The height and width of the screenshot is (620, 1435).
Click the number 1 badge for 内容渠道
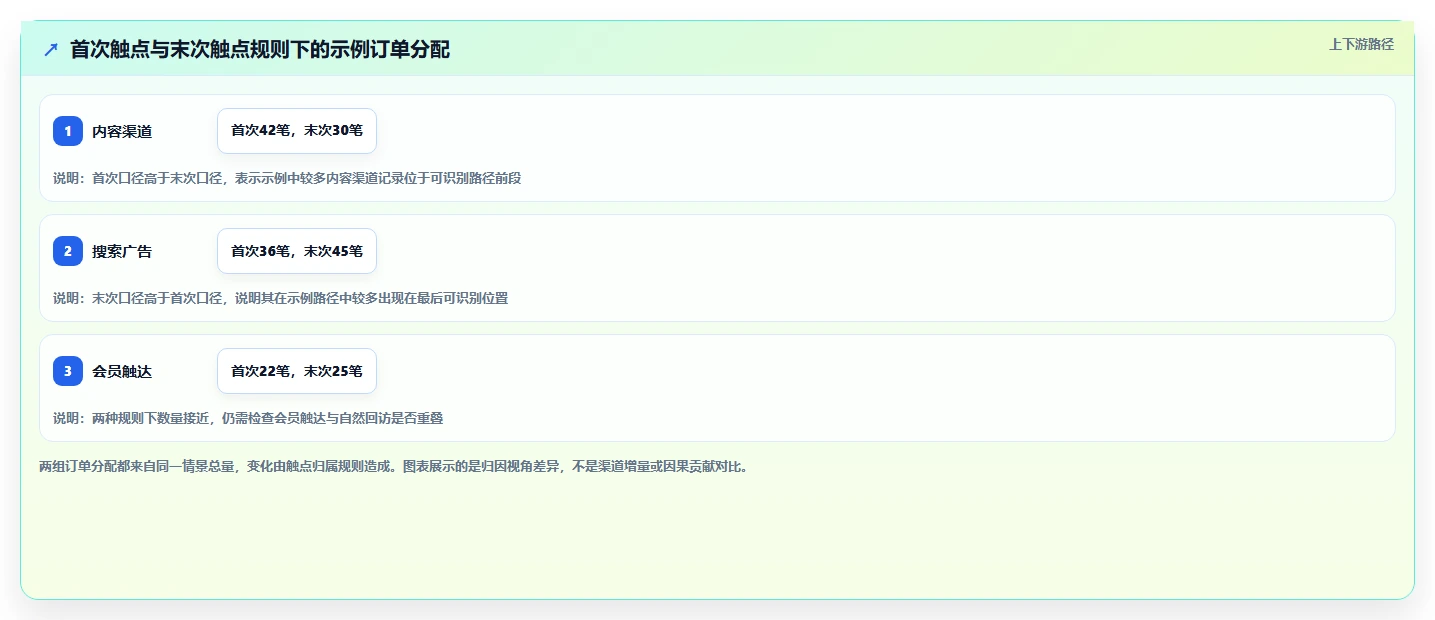point(68,131)
